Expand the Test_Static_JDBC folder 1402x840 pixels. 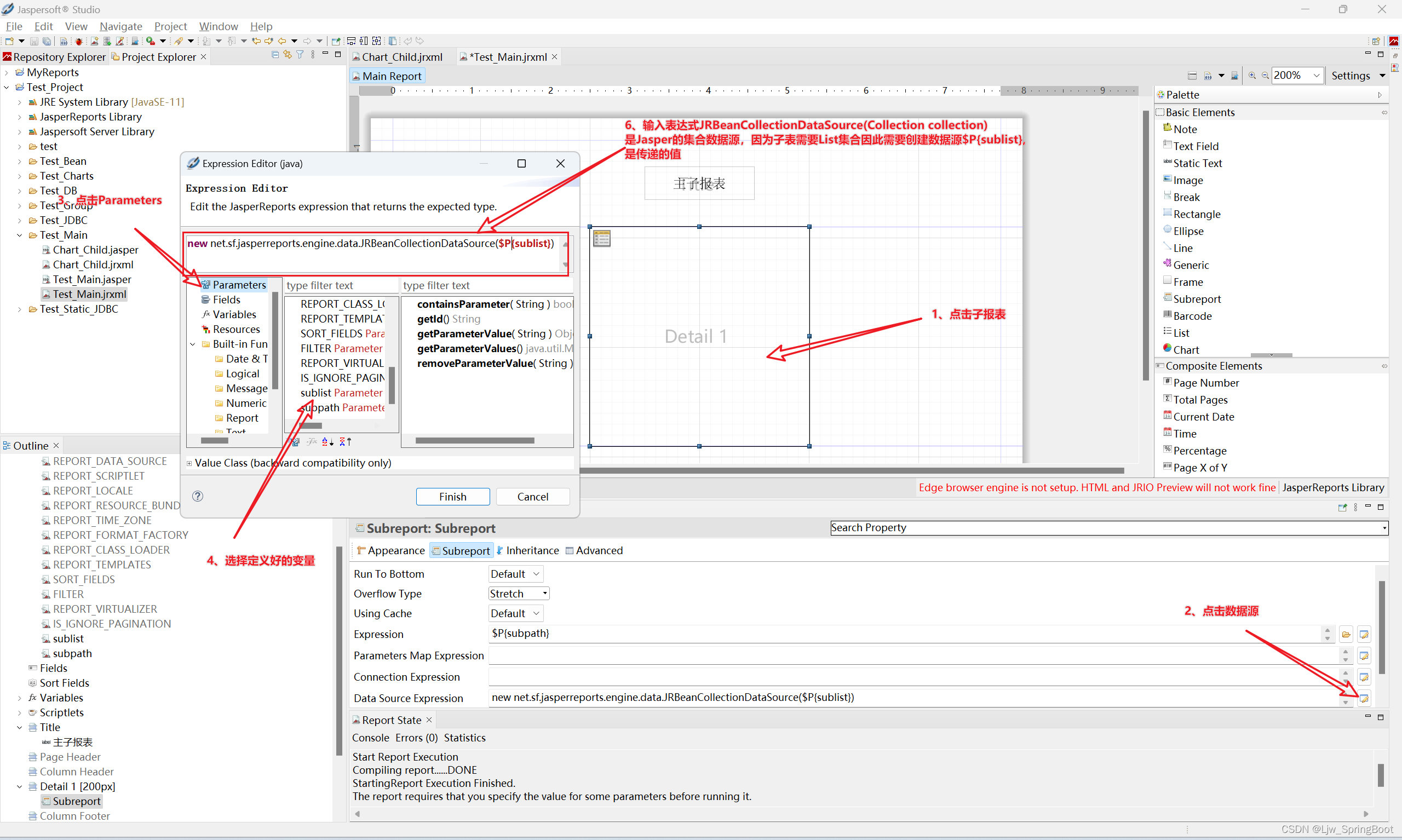tap(20, 309)
